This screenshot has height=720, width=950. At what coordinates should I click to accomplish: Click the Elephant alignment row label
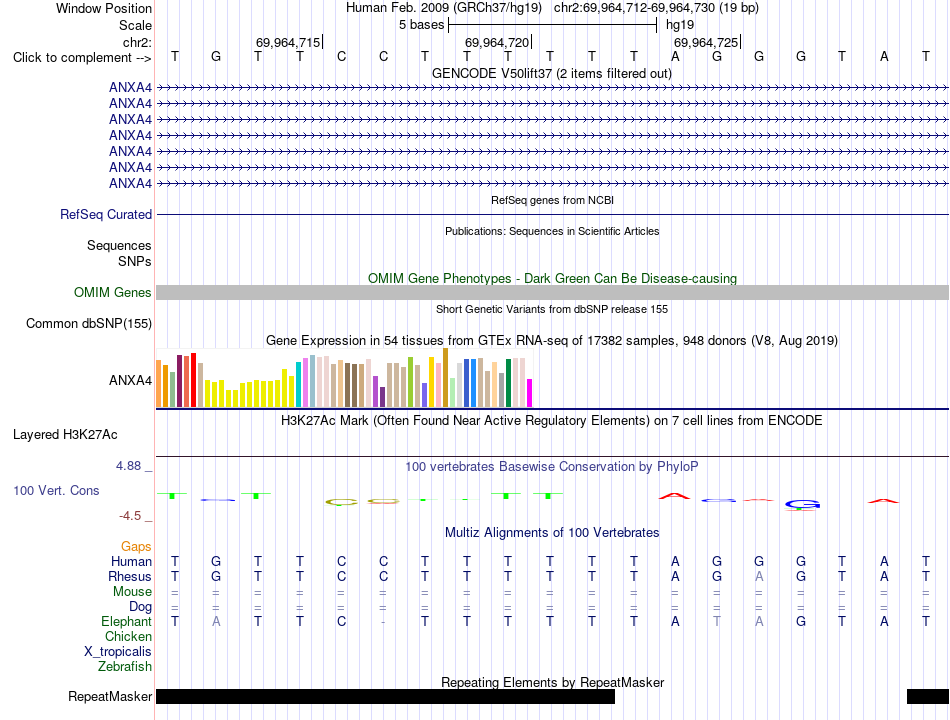click(x=127, y=622)
